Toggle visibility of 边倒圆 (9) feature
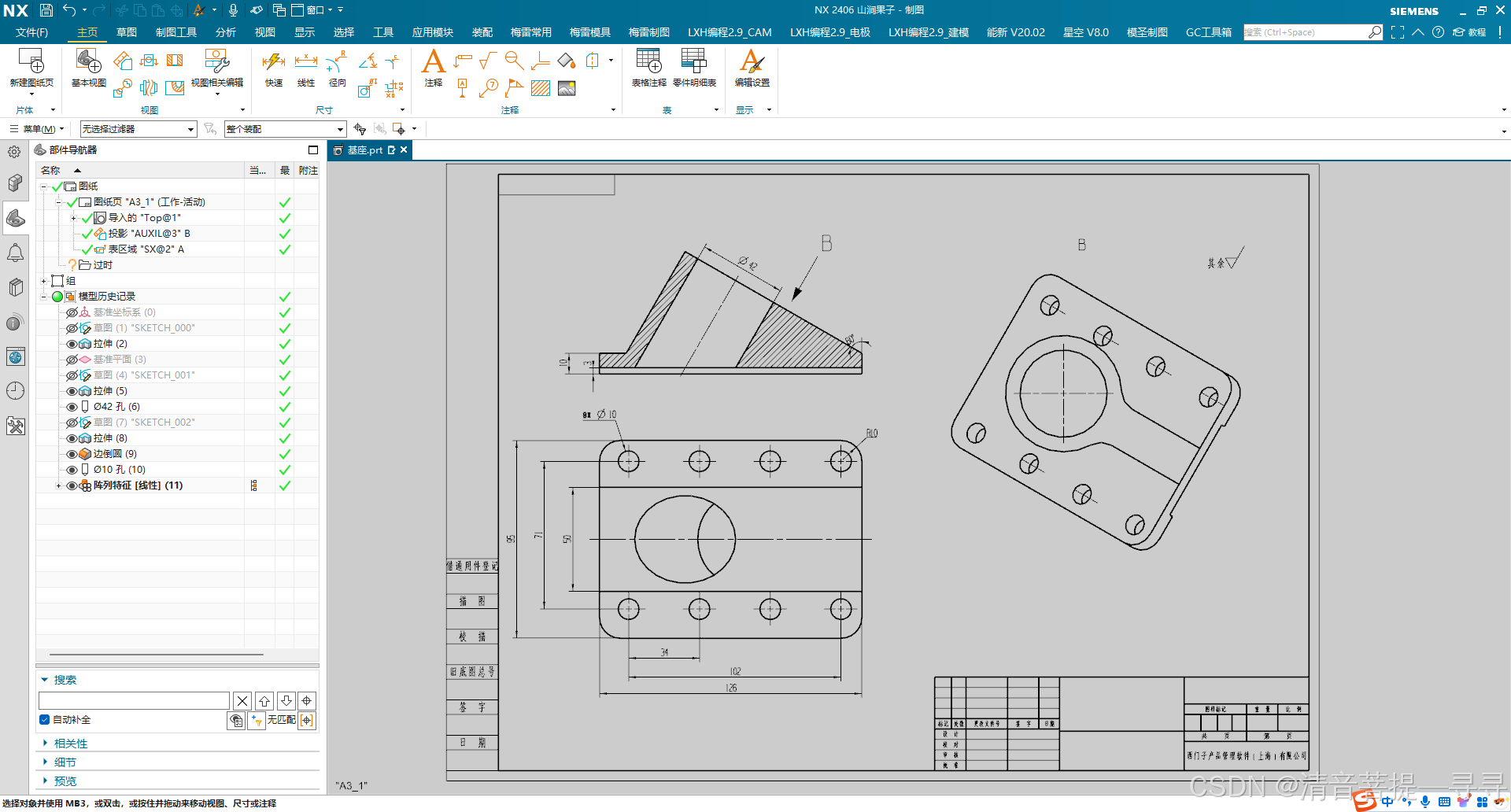Image resolution: width=1511 pixels, height=812 pixels. [72, 454]
